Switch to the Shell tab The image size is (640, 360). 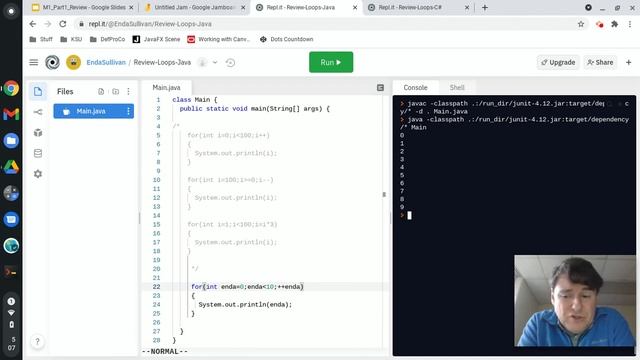457,87
